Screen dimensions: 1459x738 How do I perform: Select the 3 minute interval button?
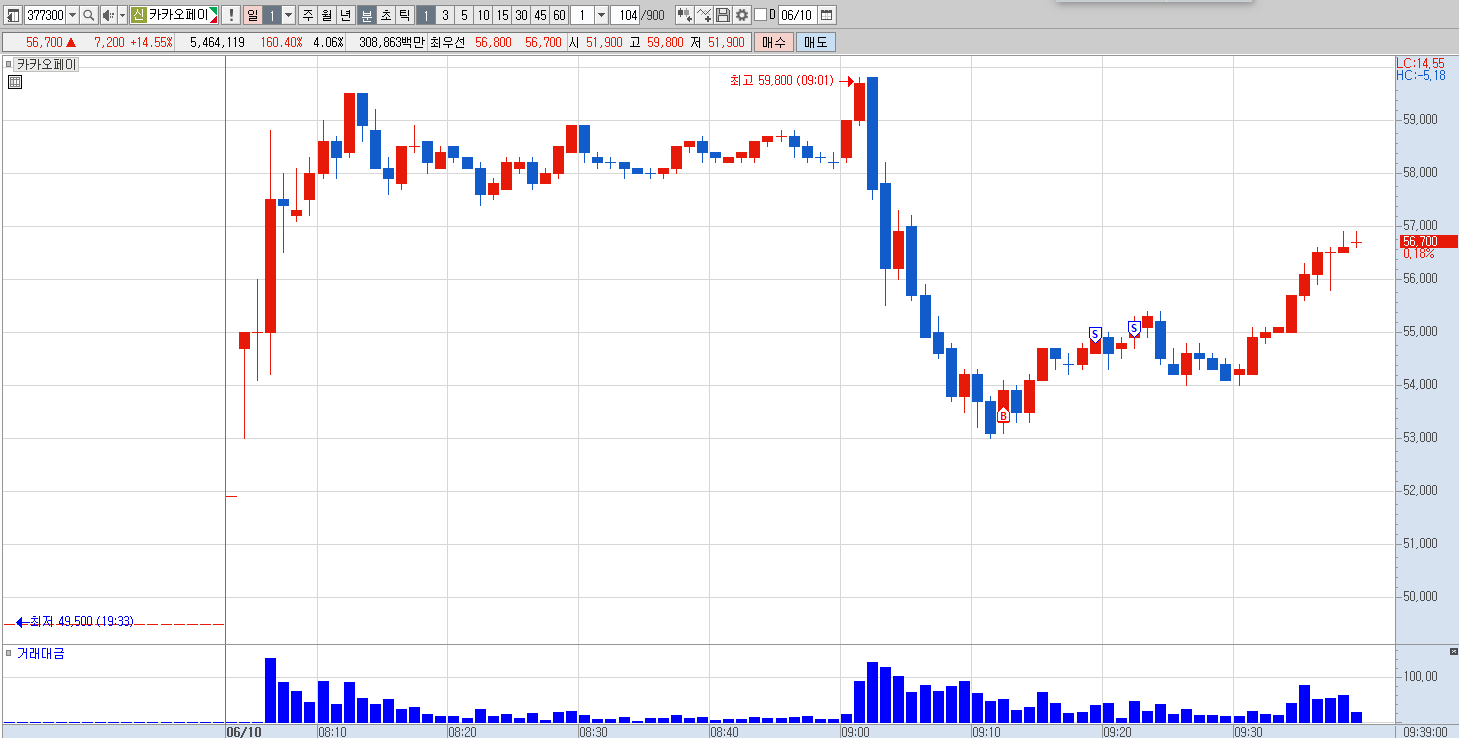(445, 15)
